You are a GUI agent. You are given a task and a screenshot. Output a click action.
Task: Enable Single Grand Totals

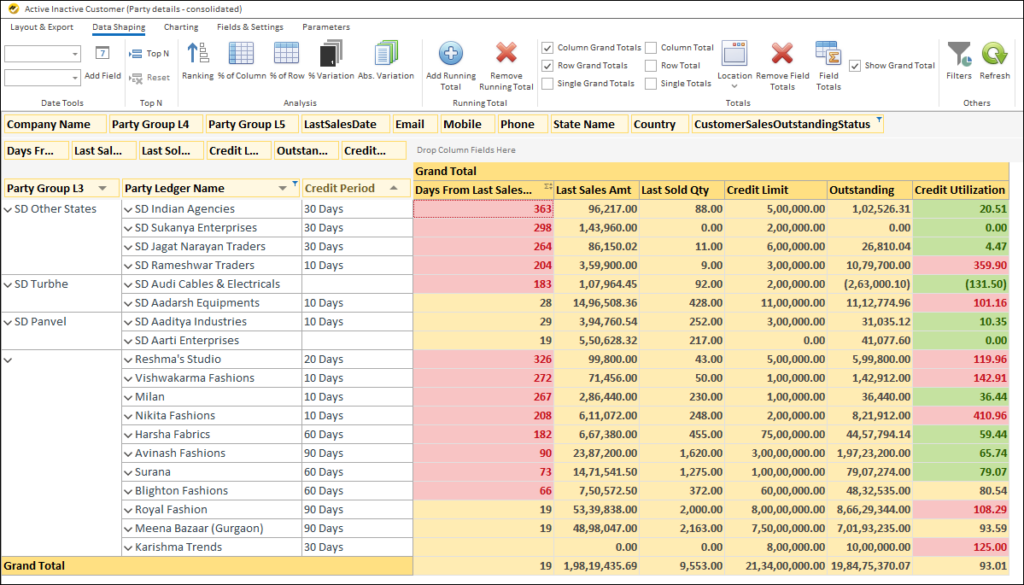pyautogui.click(x=547, y=83)
